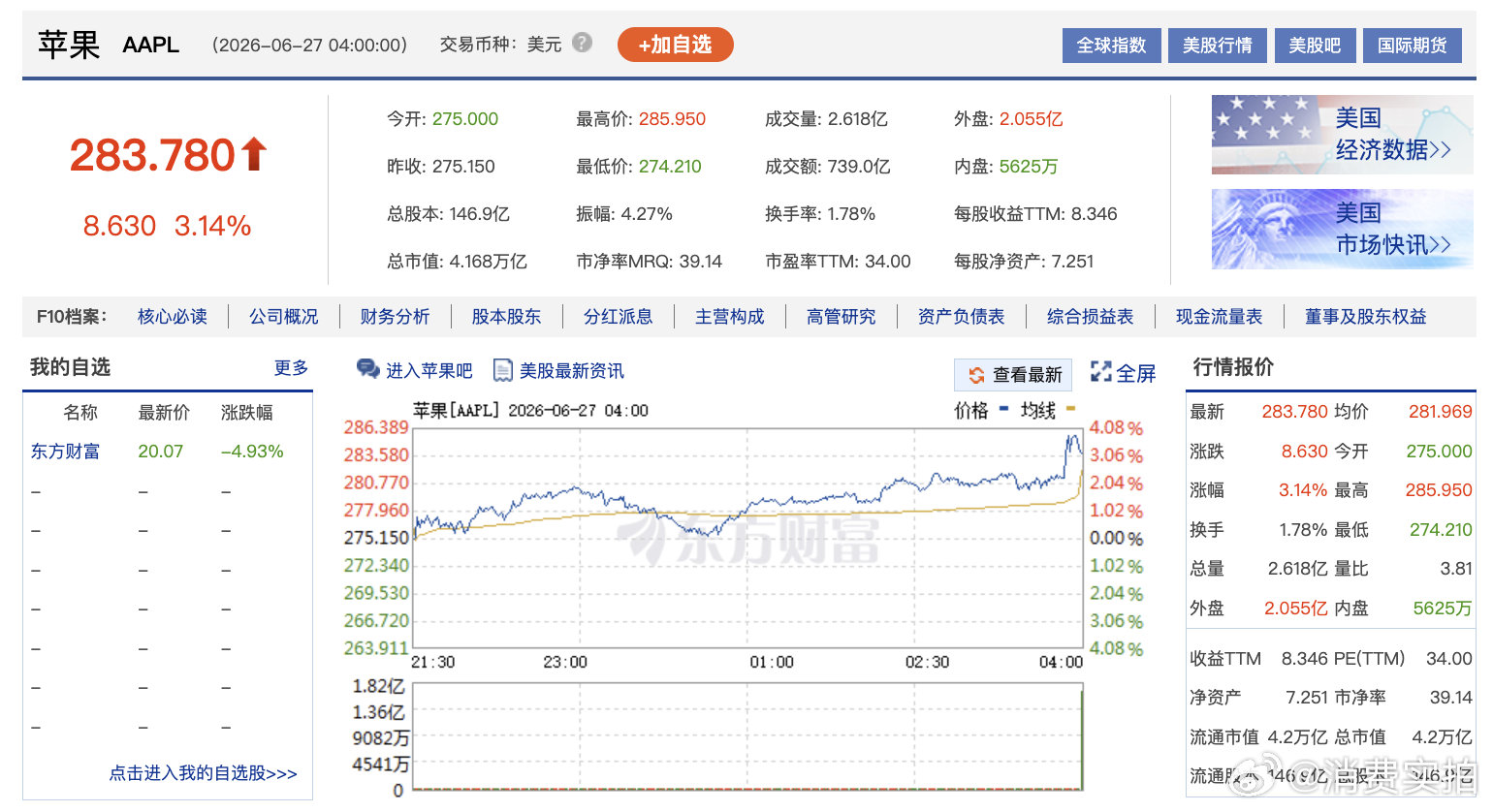1493x812 pixels.
Task: Click the US stock news document icon
Action: [x=503, y=370]
